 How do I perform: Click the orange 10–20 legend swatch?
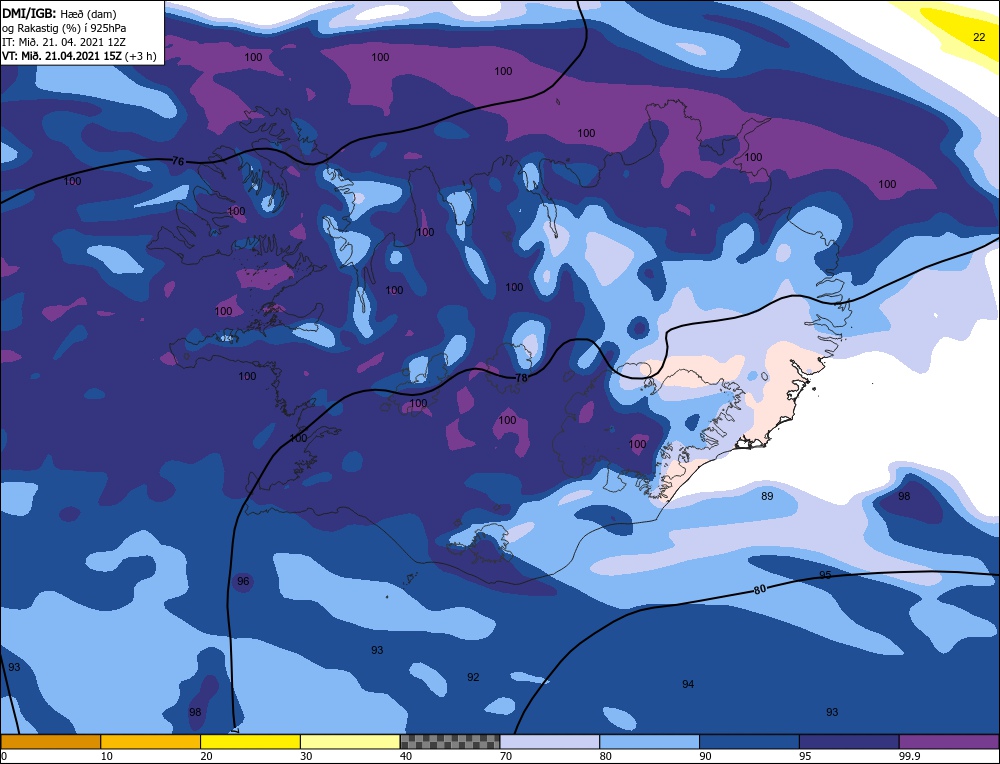pyautogui.click(x=151, y=741)
